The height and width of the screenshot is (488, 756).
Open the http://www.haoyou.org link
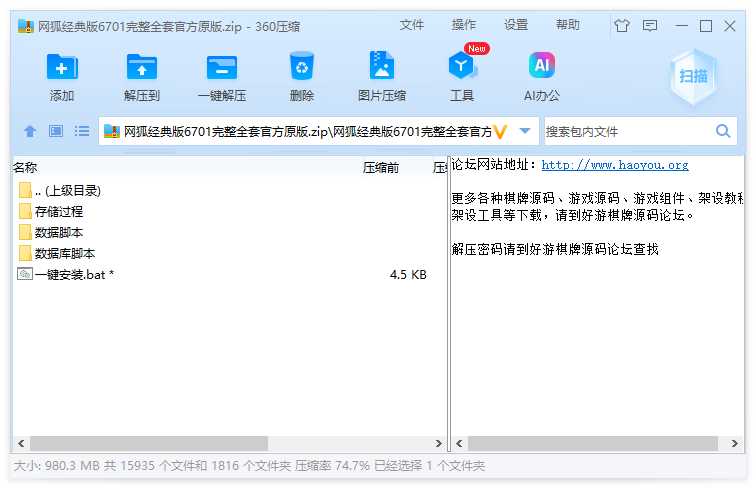click(615, 165)
